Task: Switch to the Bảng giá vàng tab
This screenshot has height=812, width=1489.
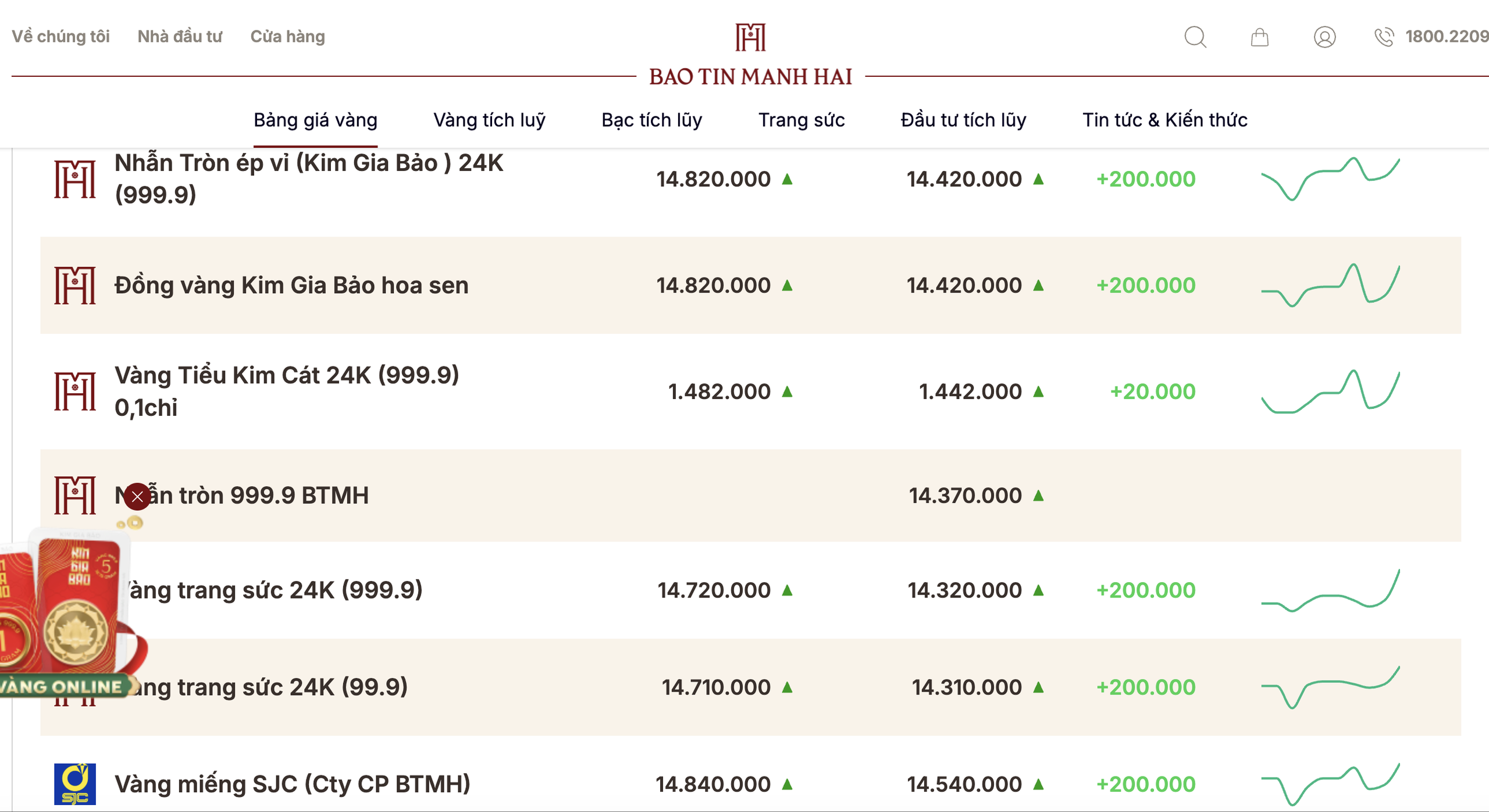Action: [315, 120]
